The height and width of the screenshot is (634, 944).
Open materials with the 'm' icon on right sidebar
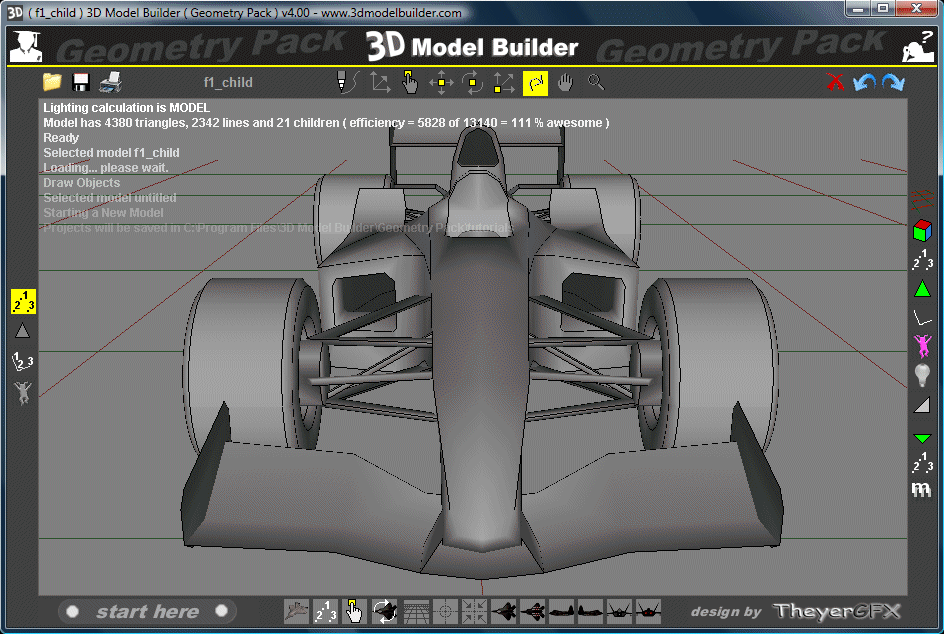click(922, 489)
